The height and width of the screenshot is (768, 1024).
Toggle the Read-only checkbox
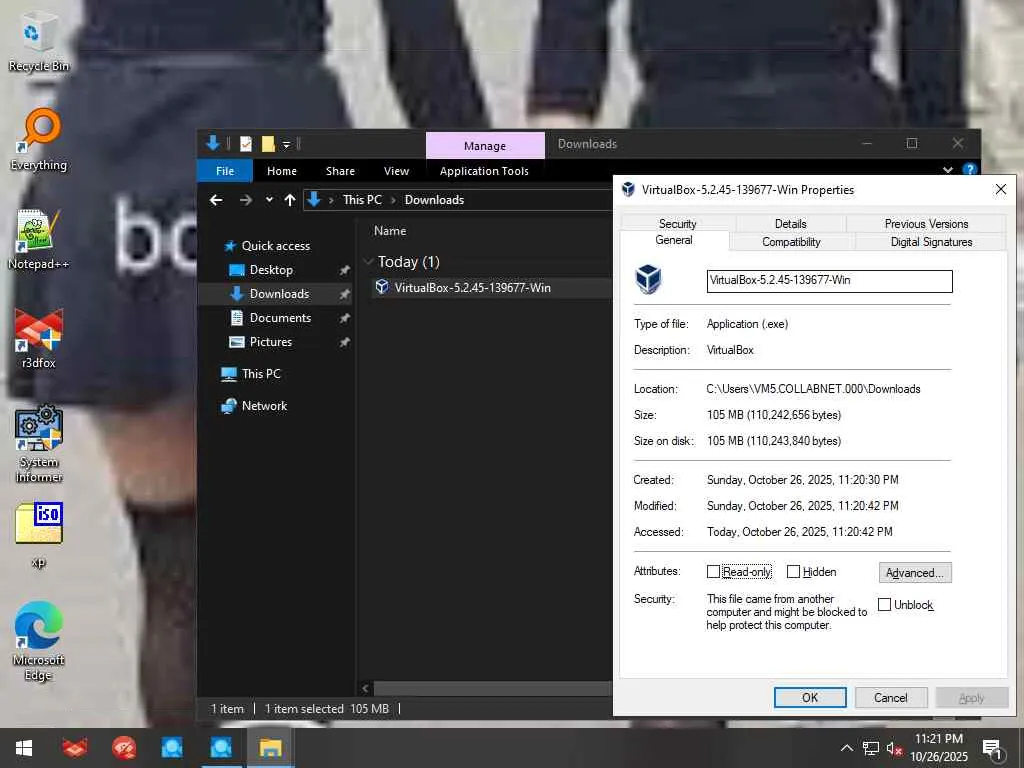point(713,571)
